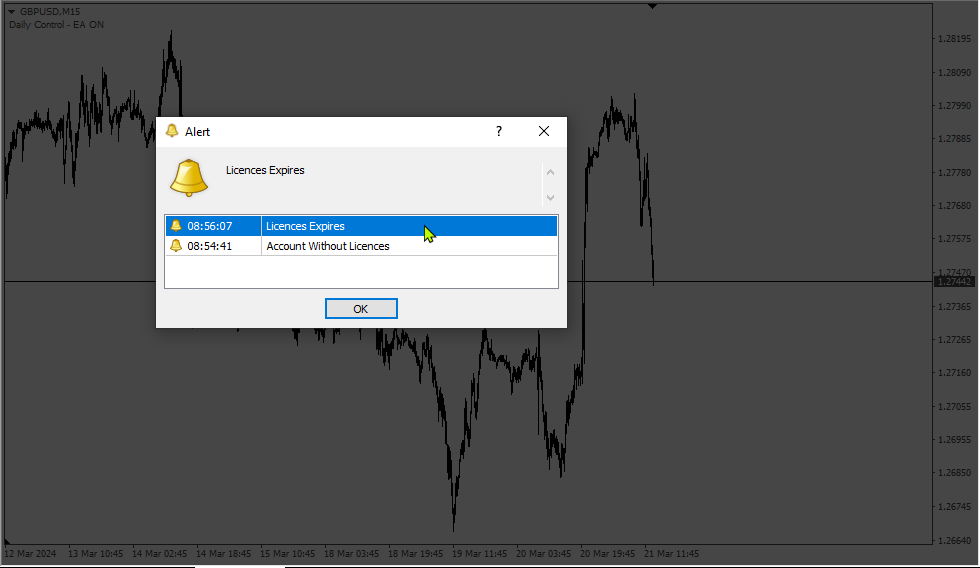Viewport: 980px width, 568px height.
Task: Click the up arrow of alert message scroller
Action: pyautogui.click(x=551, y=172)
